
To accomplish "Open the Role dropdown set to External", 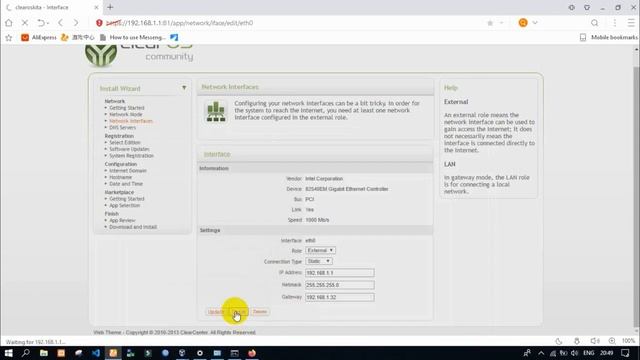I will click(x=320, y=250).
